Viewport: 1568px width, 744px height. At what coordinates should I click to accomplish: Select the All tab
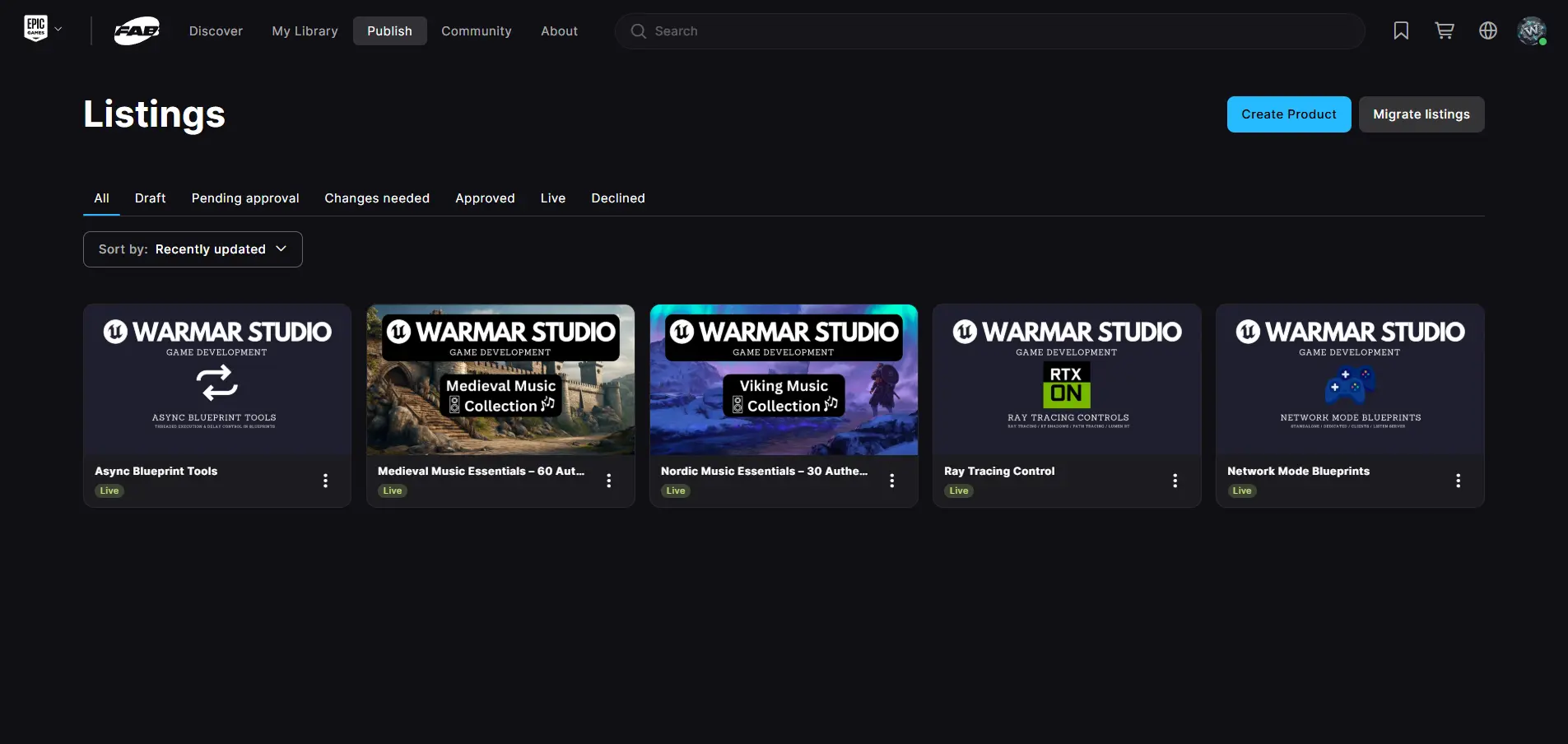(101, 198)
